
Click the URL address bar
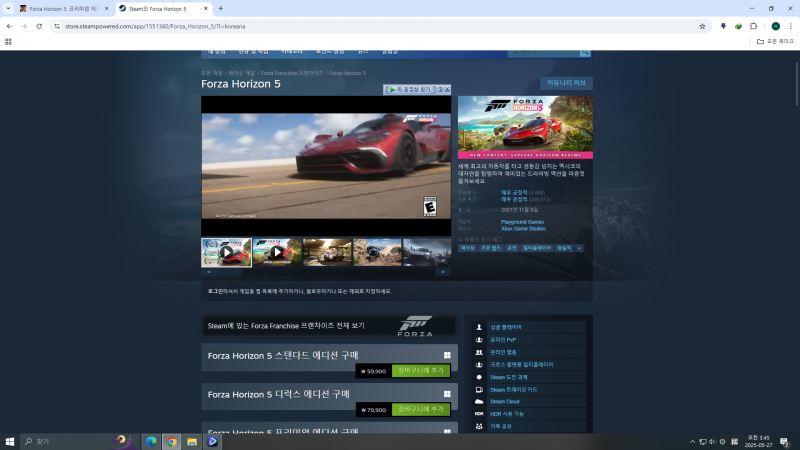pos(378,26)
